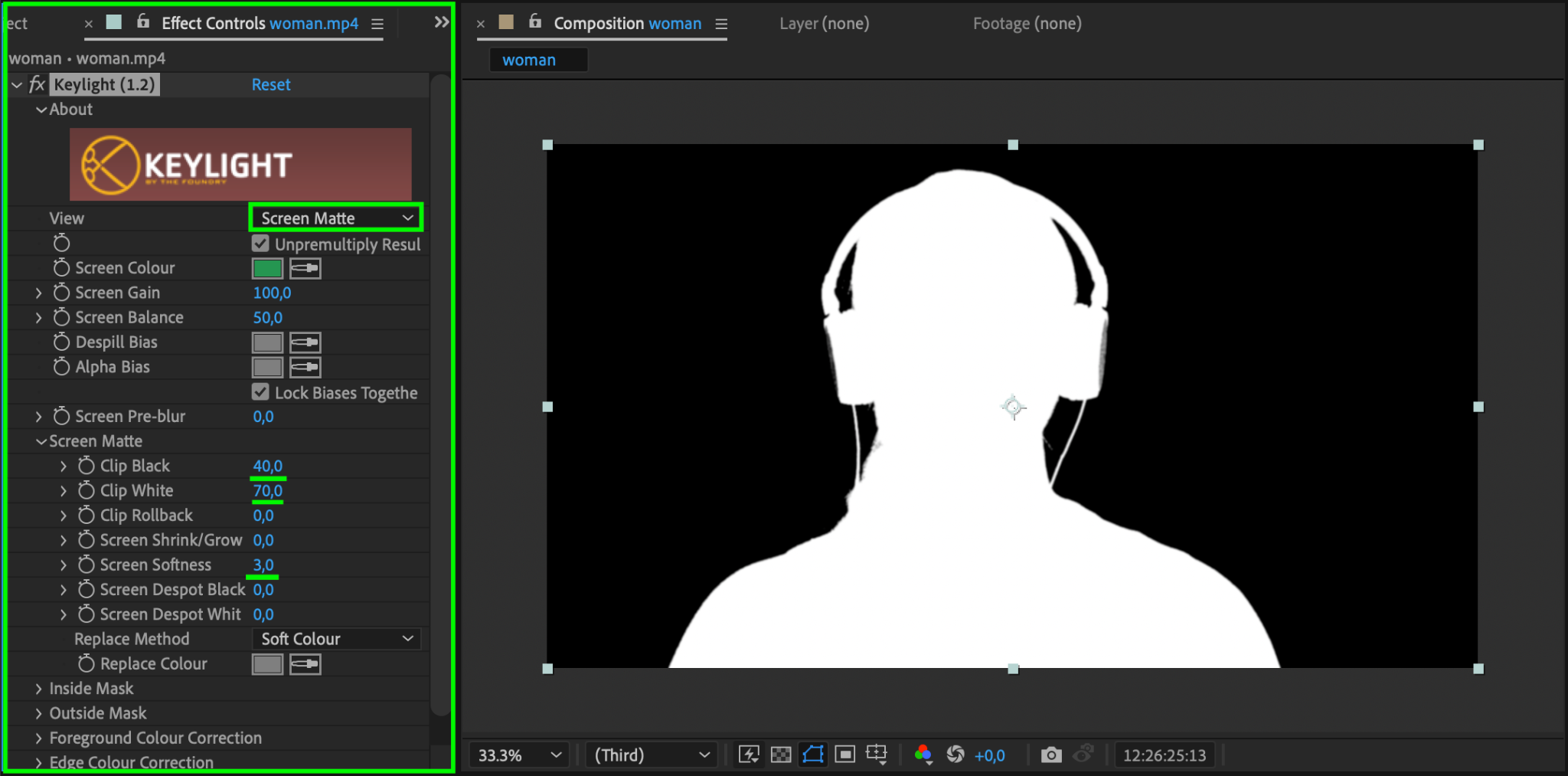This screenshot has width=1568, height=776.
Task: Click the reset exposure icon
Action: 955,755
